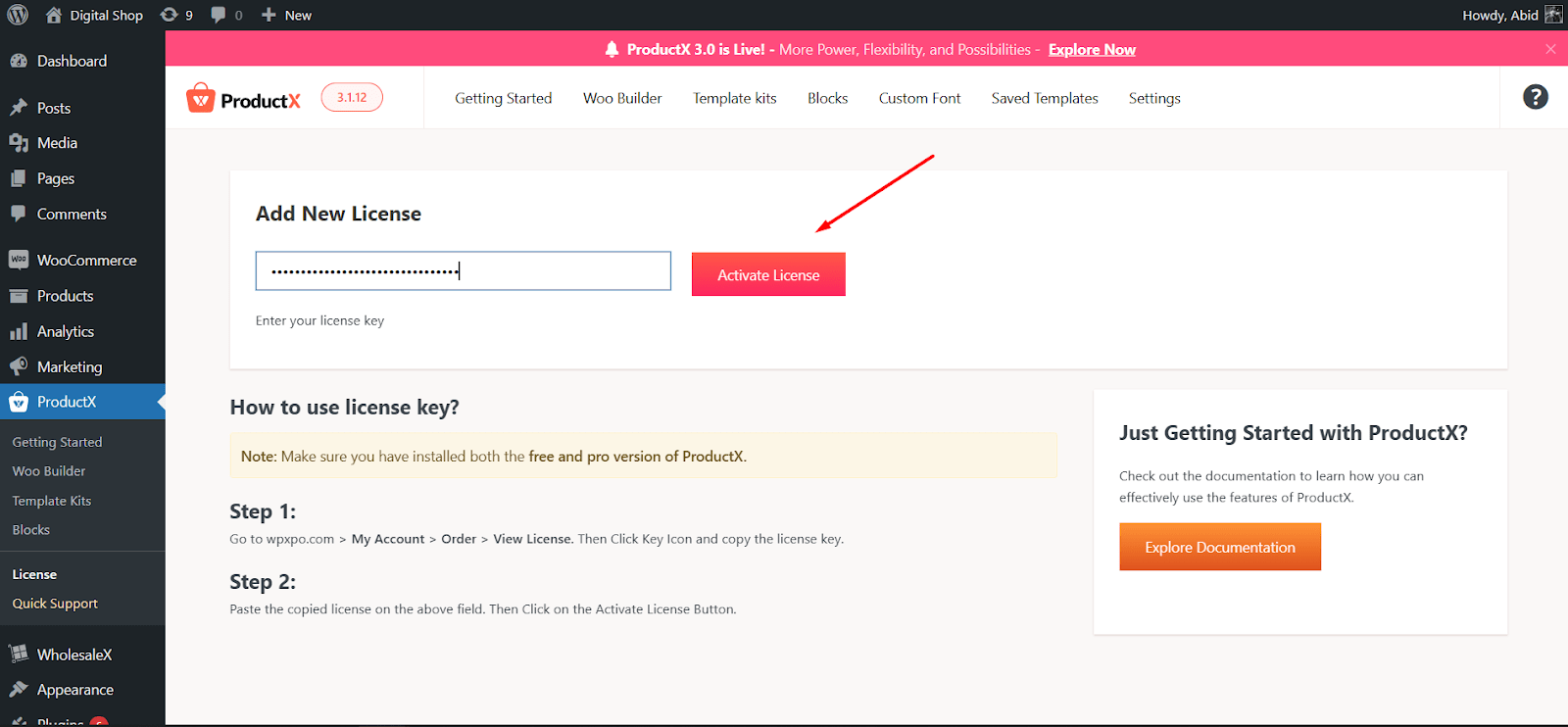This screenshot has height=727, width=1568.
Task: Click the bell icon in banner
Action: point(612,49)
